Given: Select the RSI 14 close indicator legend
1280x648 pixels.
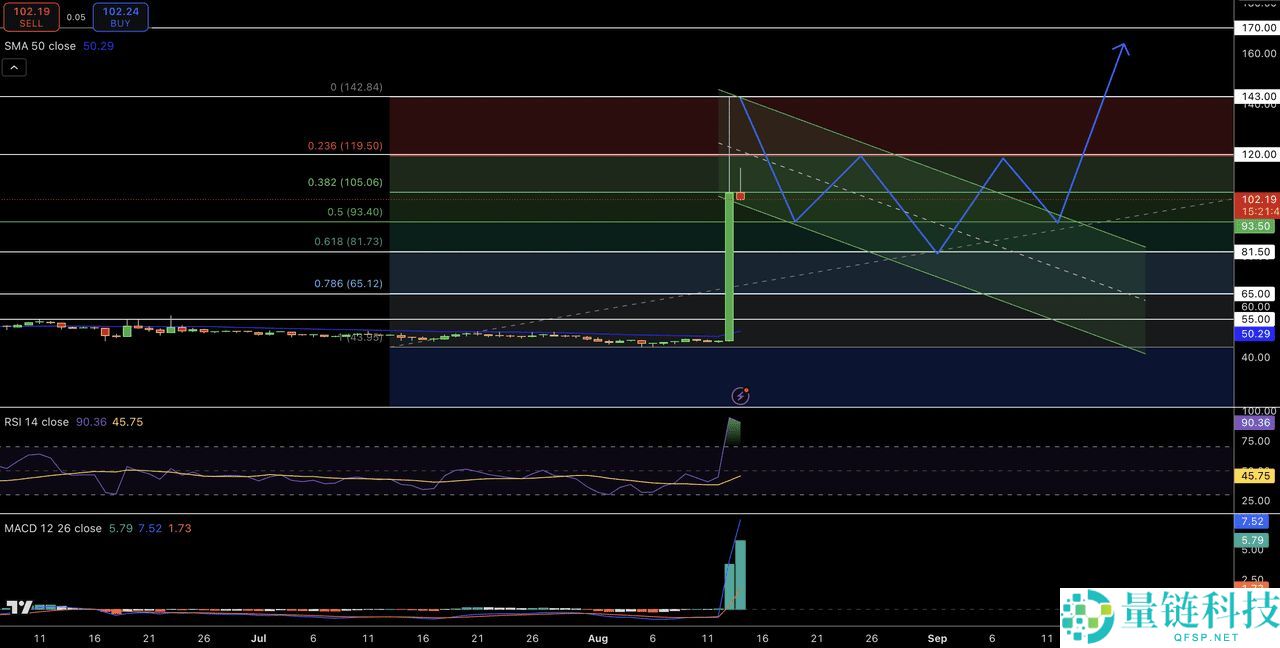Looking at the screenshot, I should pos(37,422).
